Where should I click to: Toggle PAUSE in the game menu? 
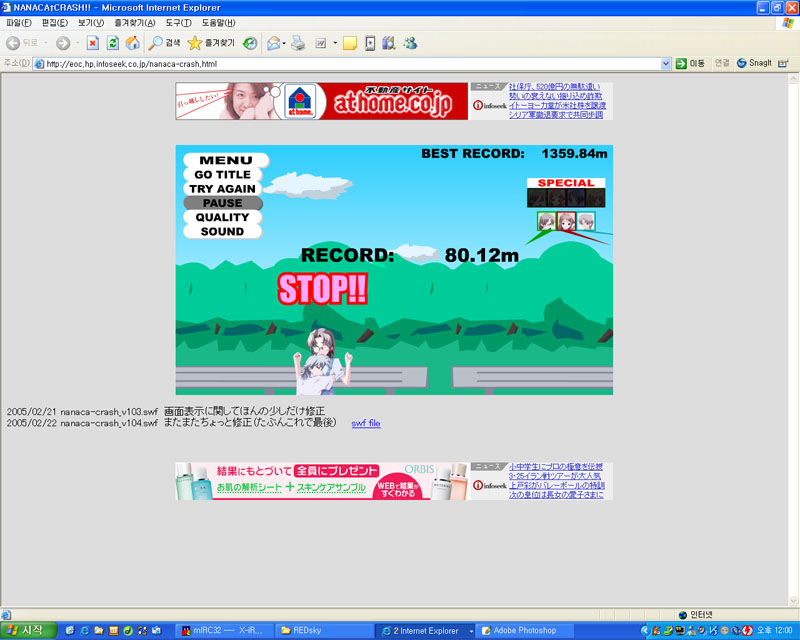point(222,203)
